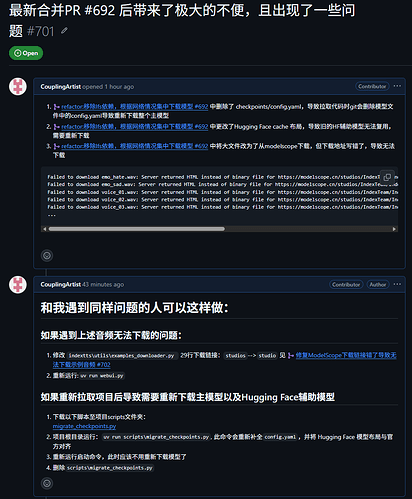Click the code block horizontal scrollbar thumb

137,229
